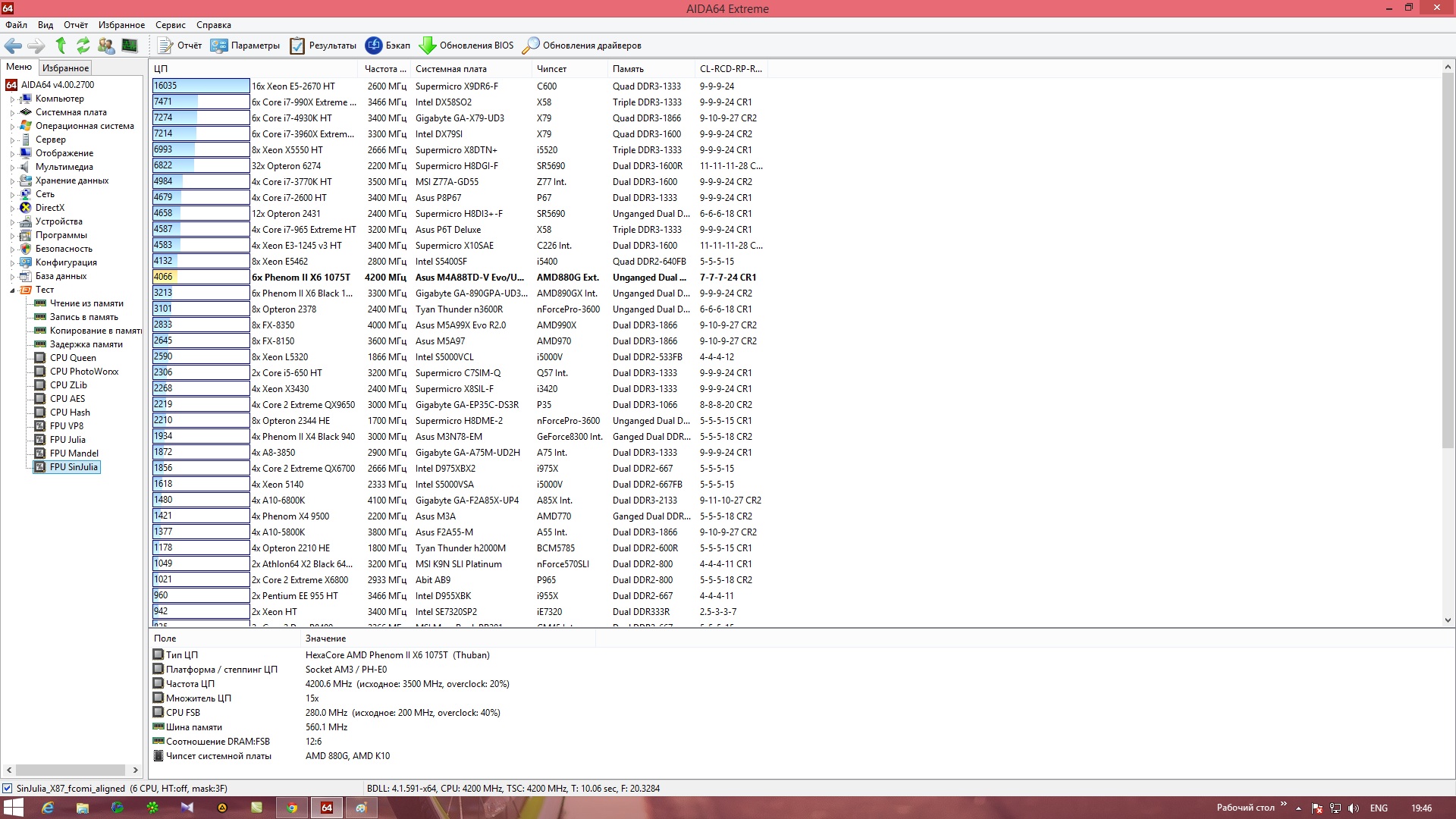Image resolution: width=1456 pixels, height=819 pixels.
Task: Click the users icon in toolbar
Action: (106, 45)
